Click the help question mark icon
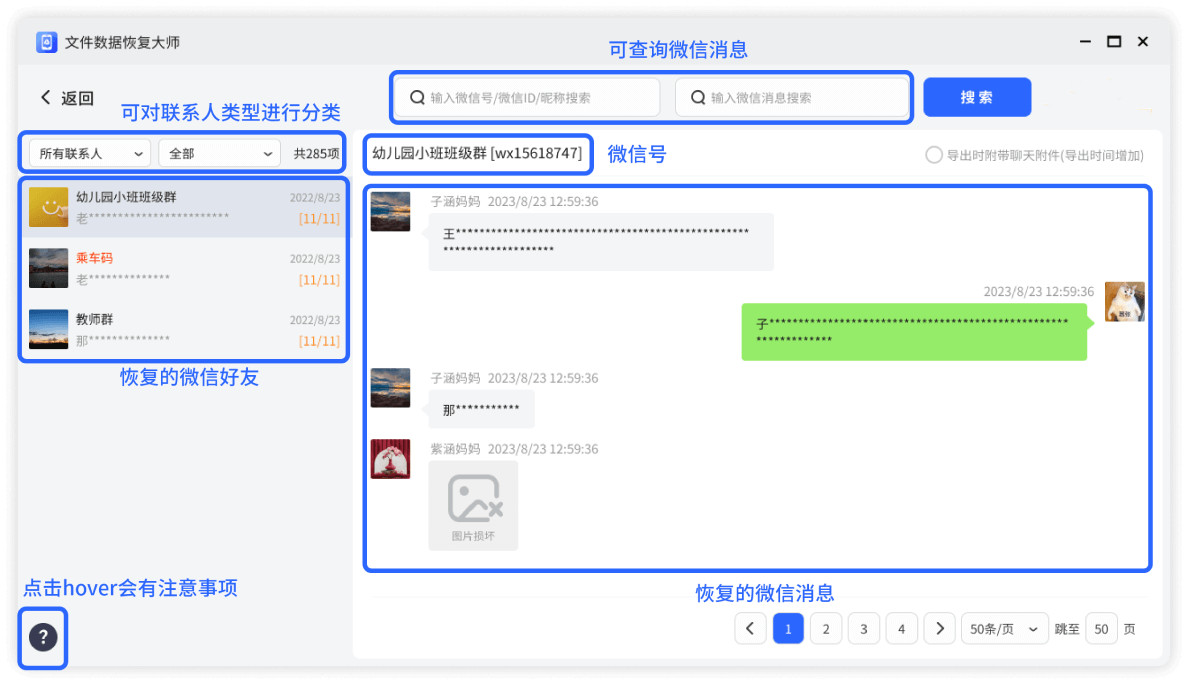1188x684 pixels. (x=42, y=638)
